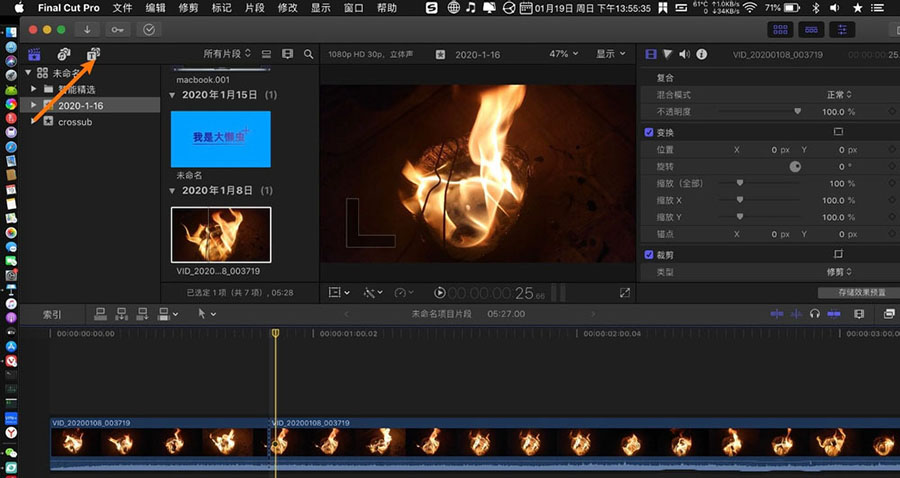Show the effects browser icon
900x478 pixels.
pos(889,314)
